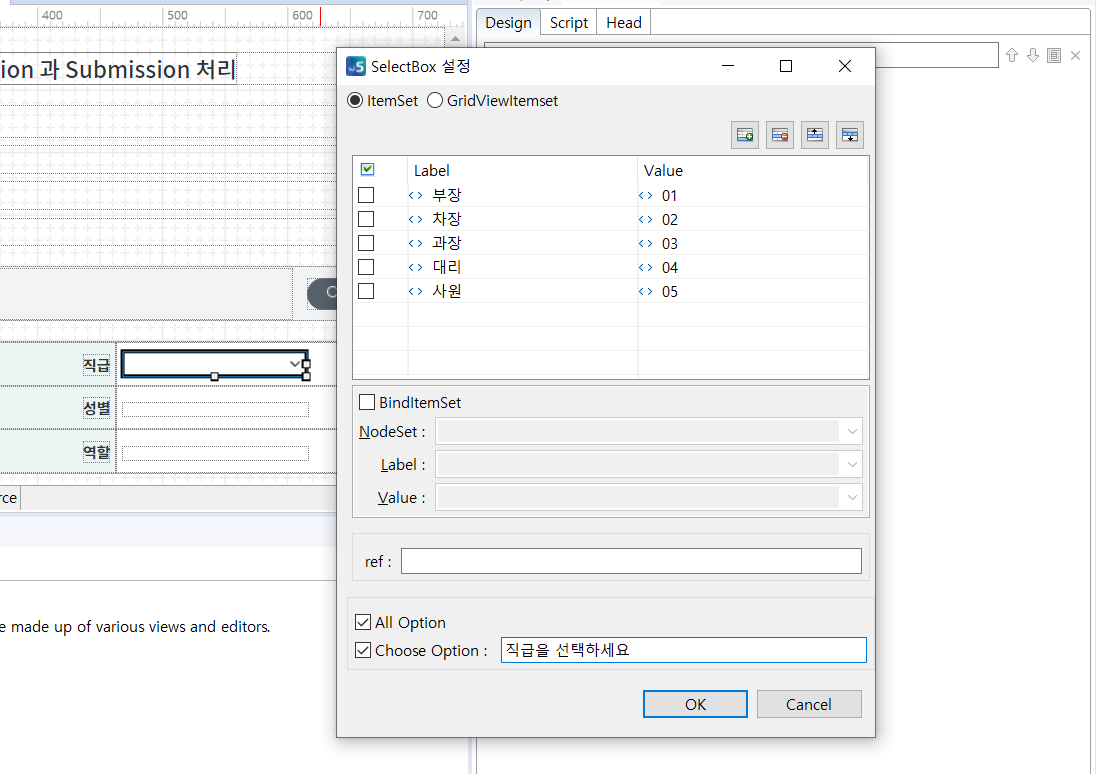1096x774 pixels.
Task: Click the code brackets icon beside label 대리
Action: pos(415,267)
